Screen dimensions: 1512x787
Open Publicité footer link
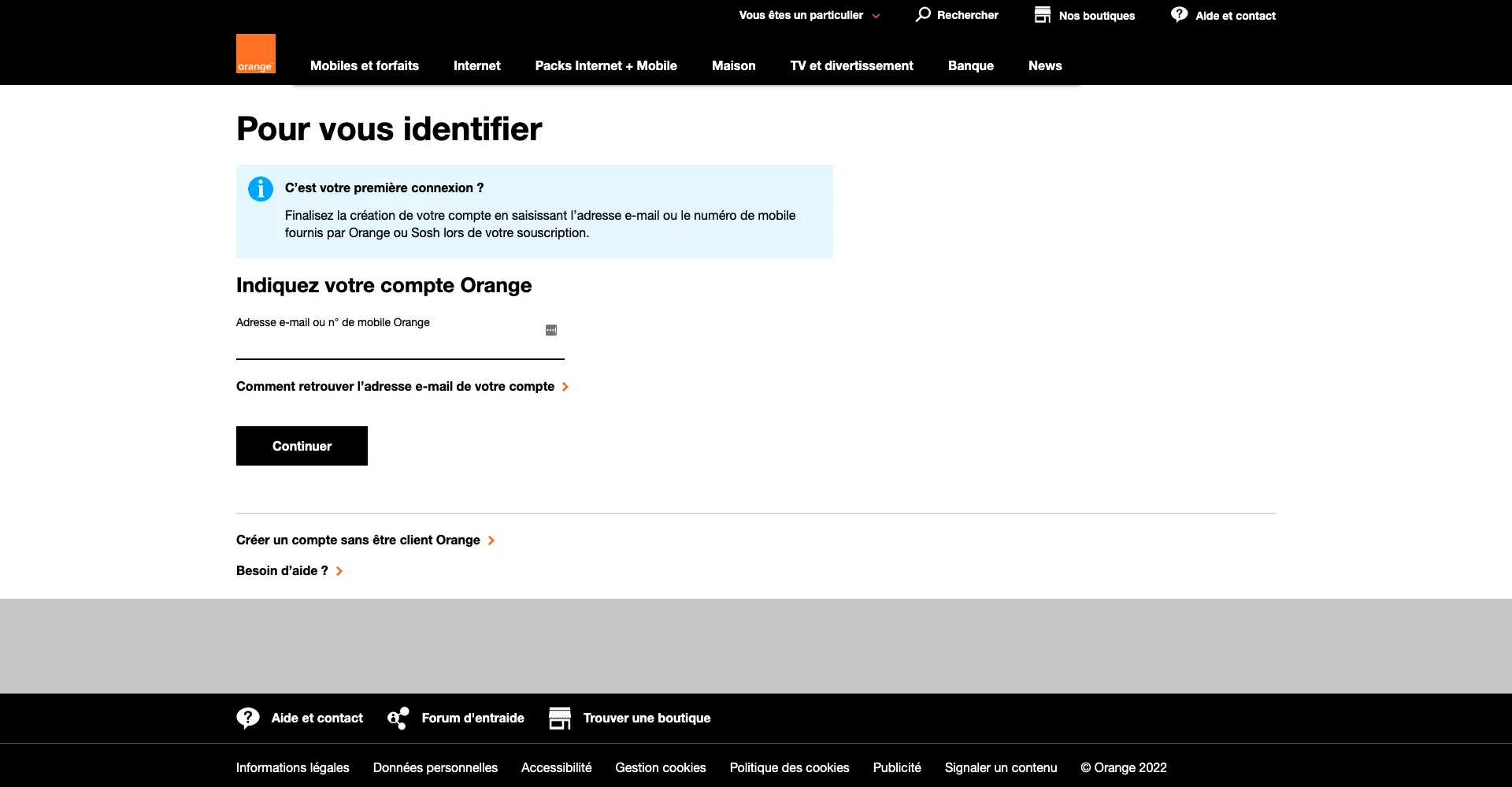pos(897,767)
